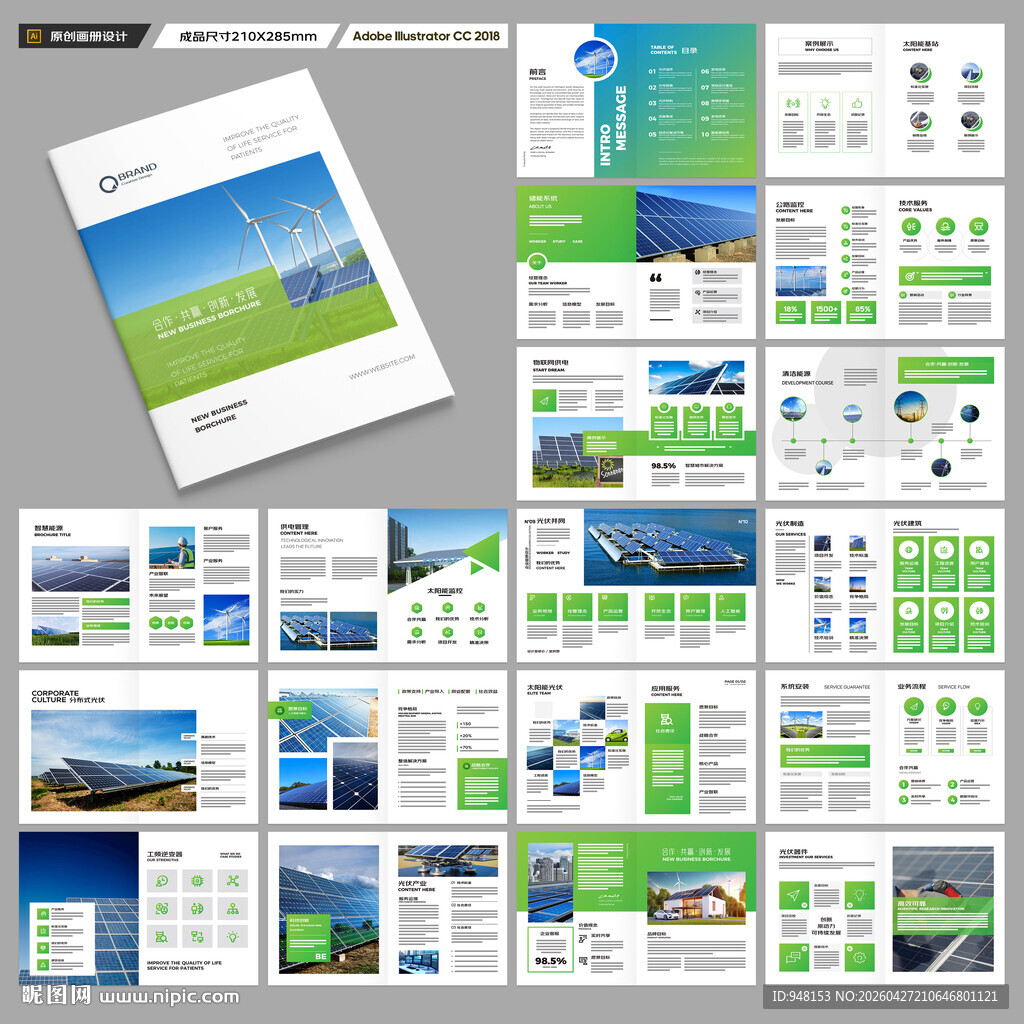Click the lightbulb icon on the 案例展示 page
The image size is (1024, 1024).
pyautogui.click(x=825, y=103)
